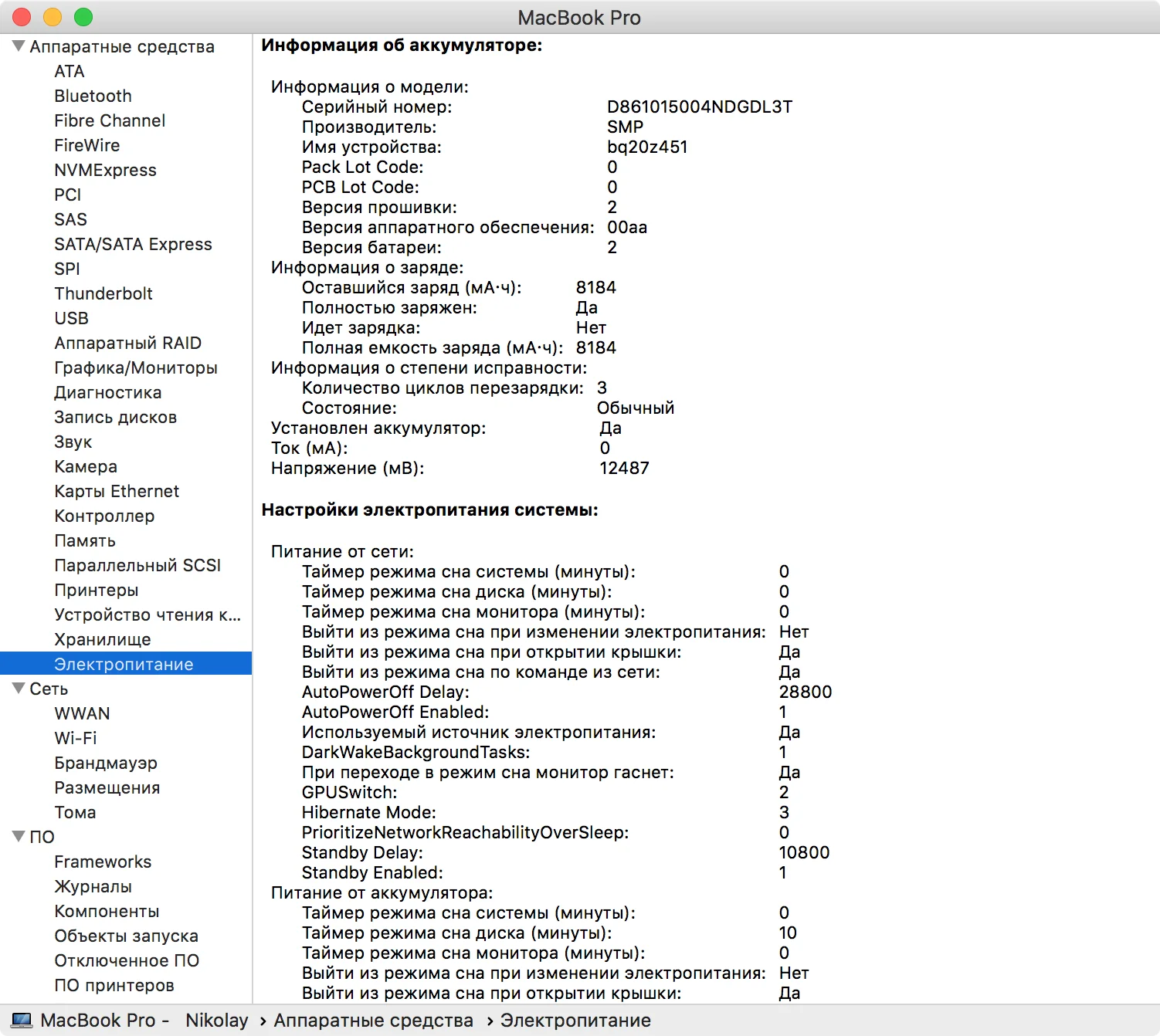Open ПО принтеров entry
Viewport: 1160px width, 1036px height.
[x=114, y=985]
